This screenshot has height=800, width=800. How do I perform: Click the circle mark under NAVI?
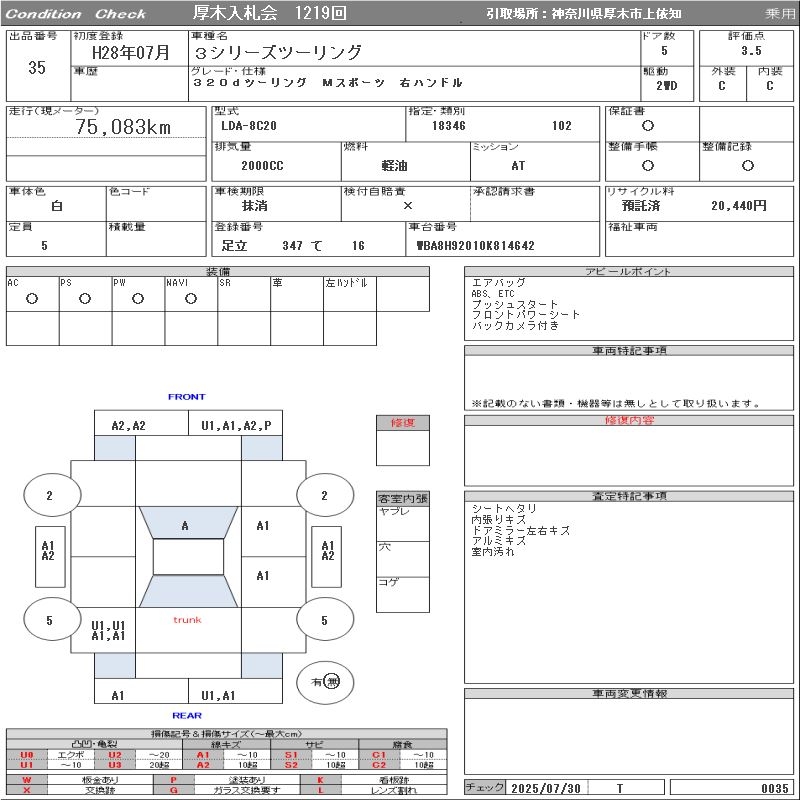[191, 298]
